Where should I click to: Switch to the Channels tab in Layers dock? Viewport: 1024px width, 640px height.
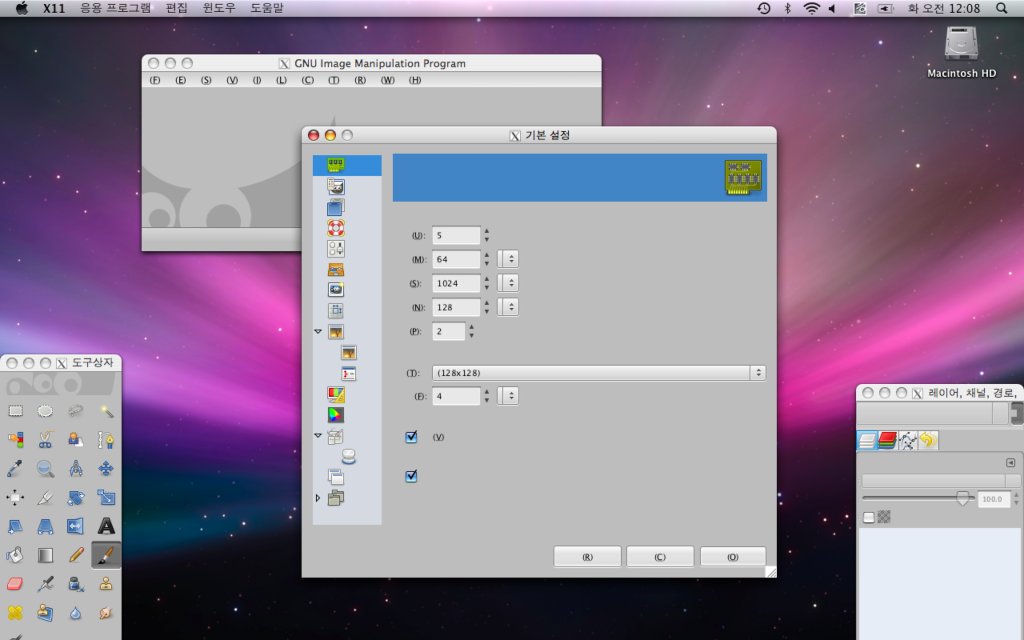click(x=887, y=441)
